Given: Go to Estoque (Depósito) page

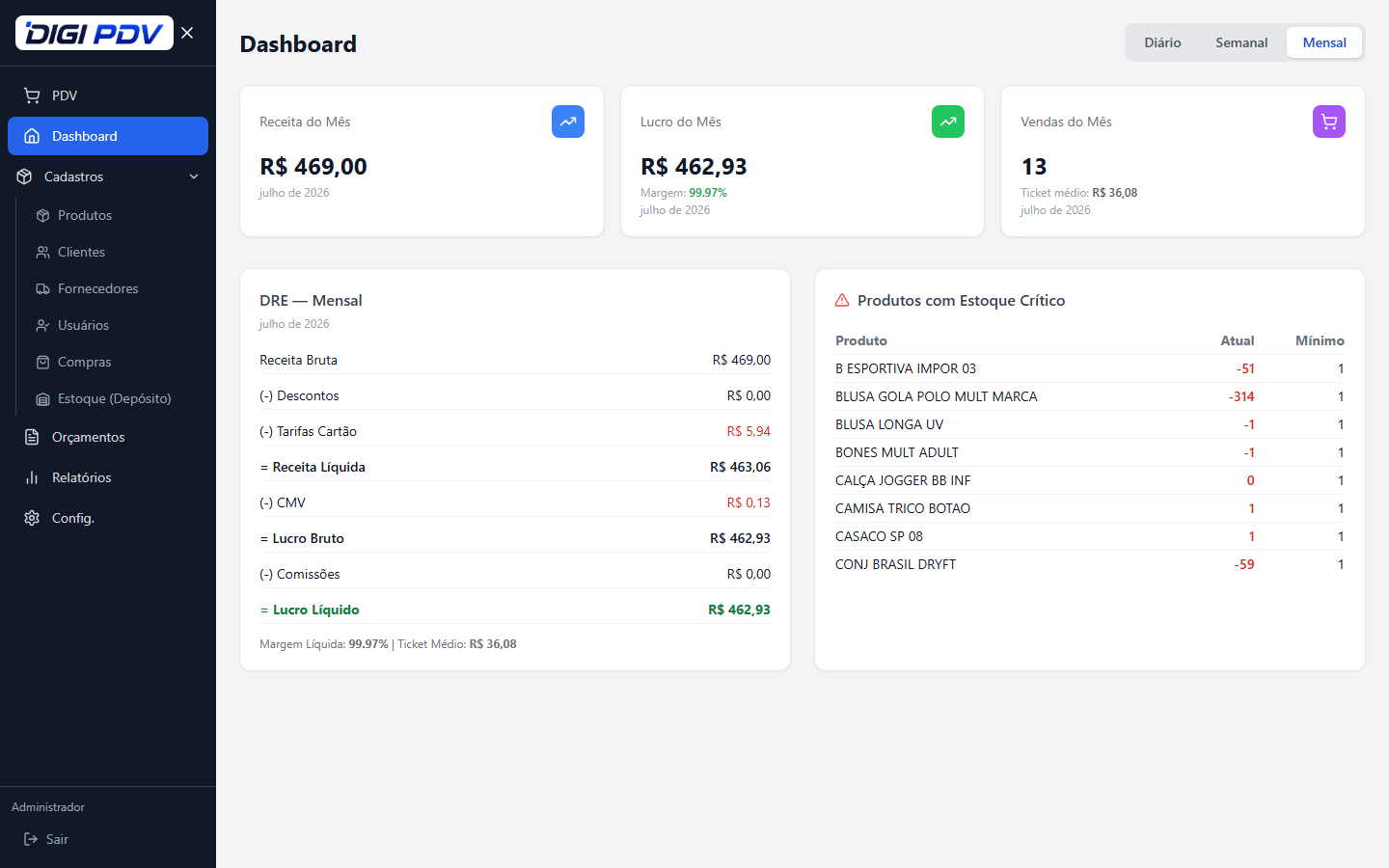Looking at the screenshot, I should coord(114,398).
